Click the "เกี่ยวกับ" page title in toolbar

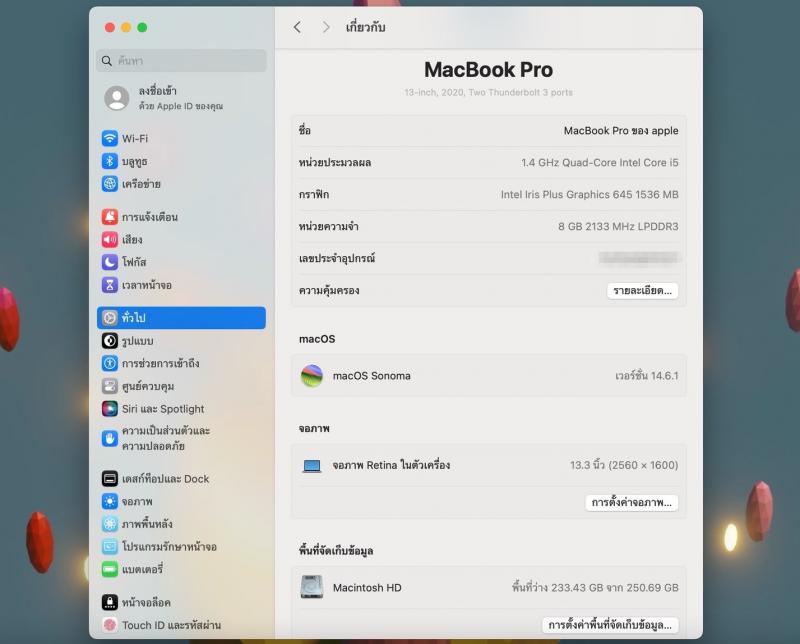[365, 27]
